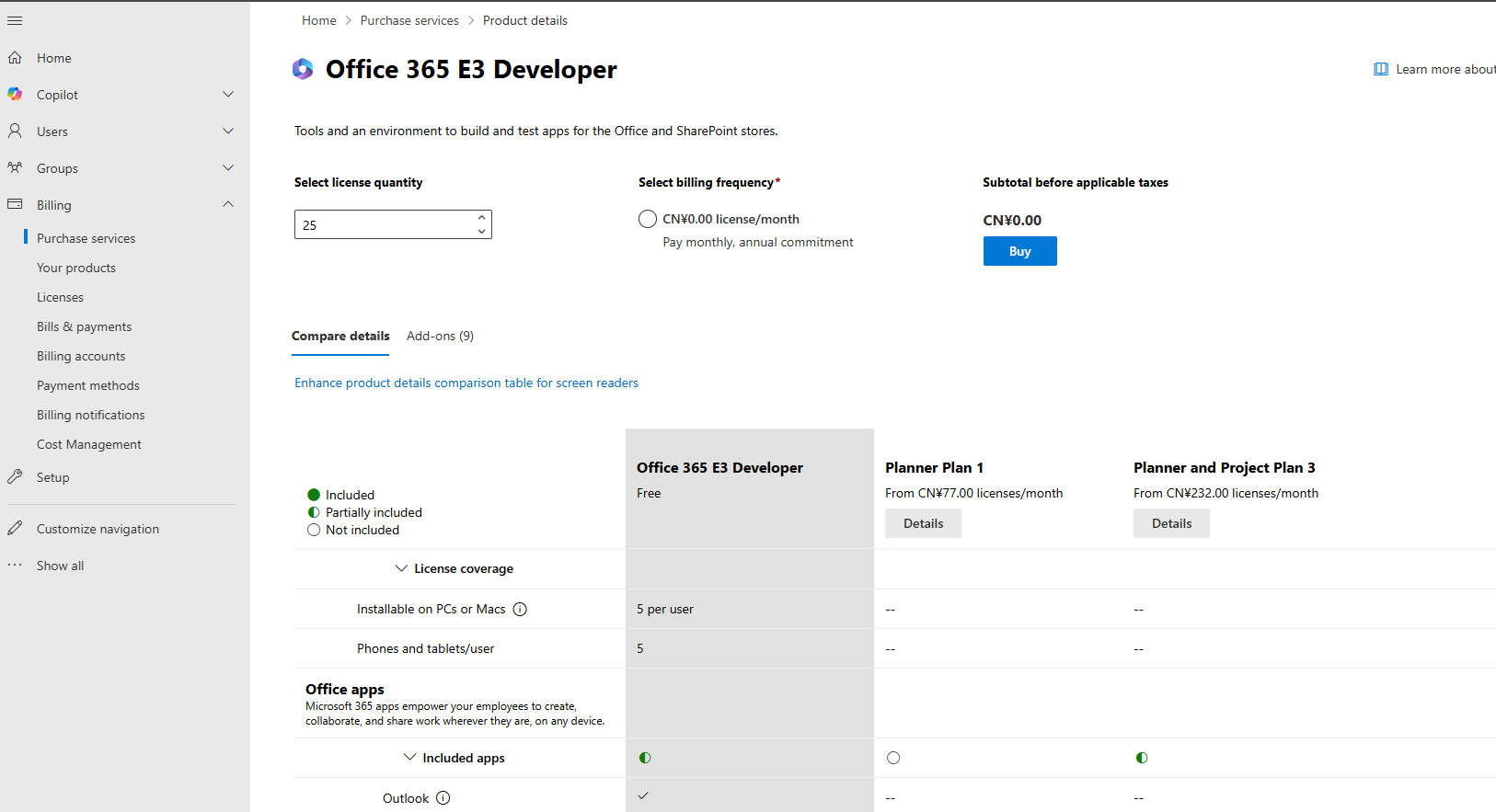Click the blue Buy button
Screen dimensions: 1496x812
(x=1019, y=251)
